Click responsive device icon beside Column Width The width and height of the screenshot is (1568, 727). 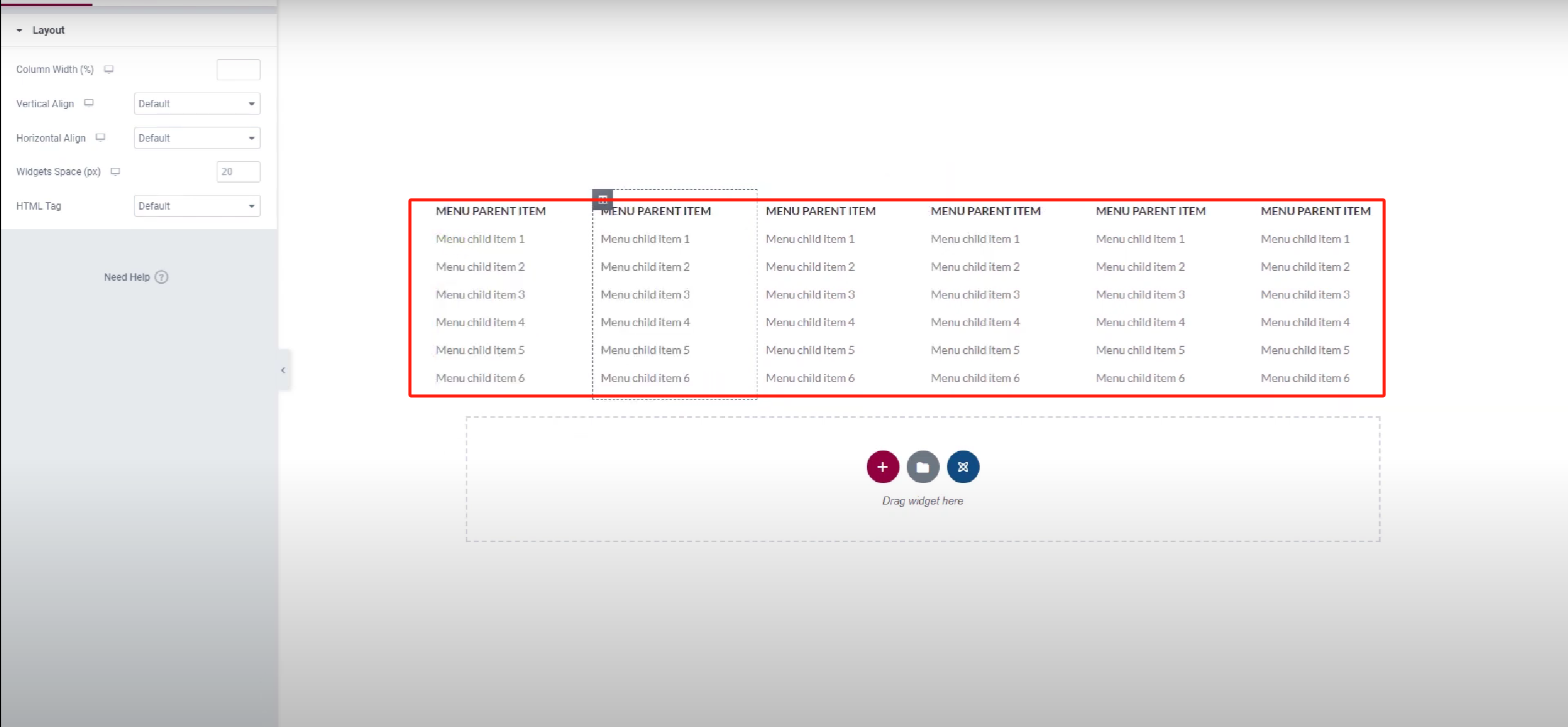(x=108, y=69)
